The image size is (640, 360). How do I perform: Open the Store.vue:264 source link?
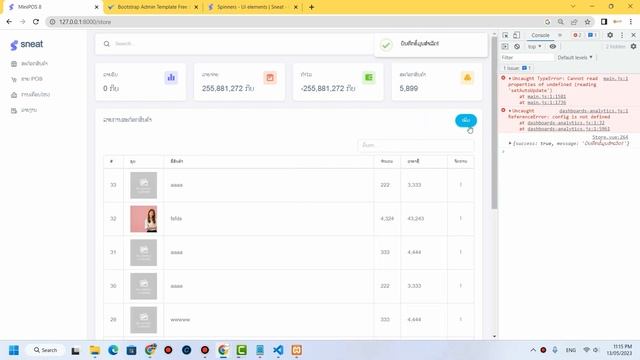[610, 137]
